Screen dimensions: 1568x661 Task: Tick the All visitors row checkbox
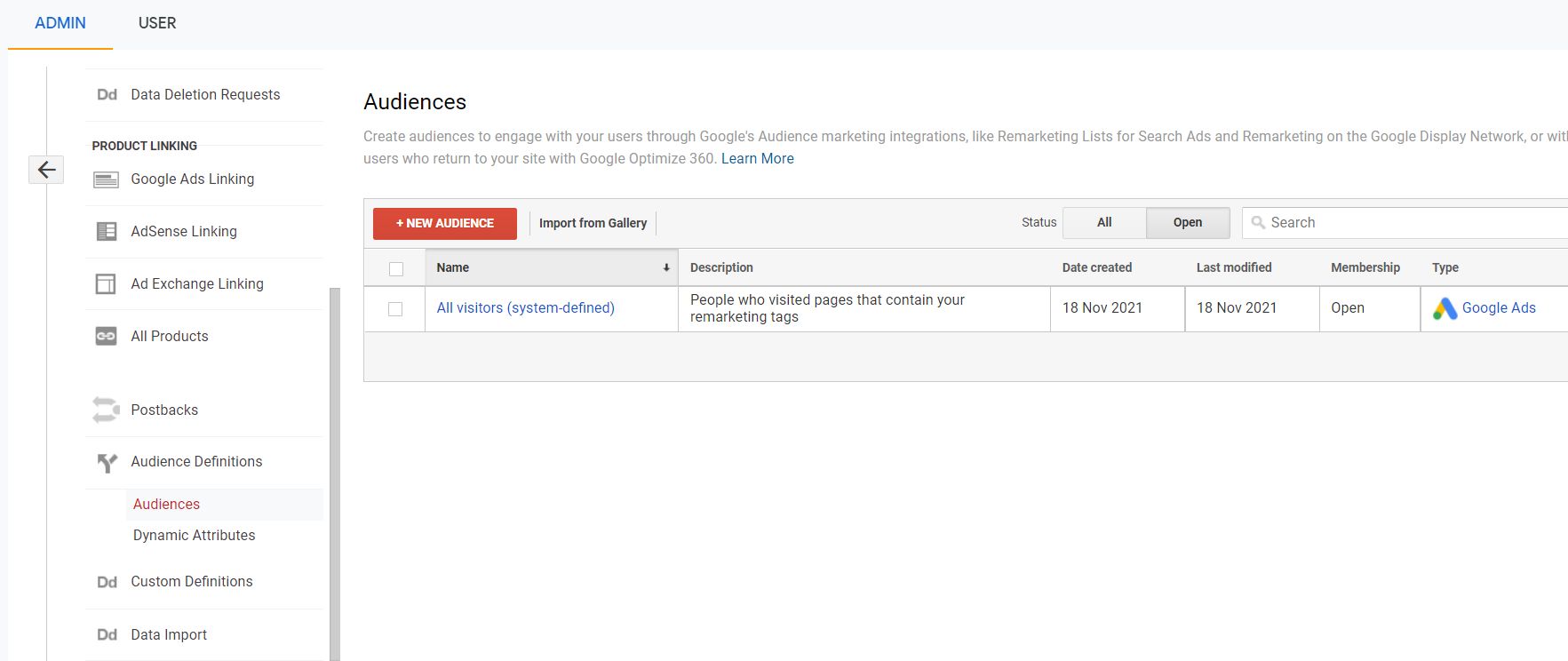pos(395,308)
